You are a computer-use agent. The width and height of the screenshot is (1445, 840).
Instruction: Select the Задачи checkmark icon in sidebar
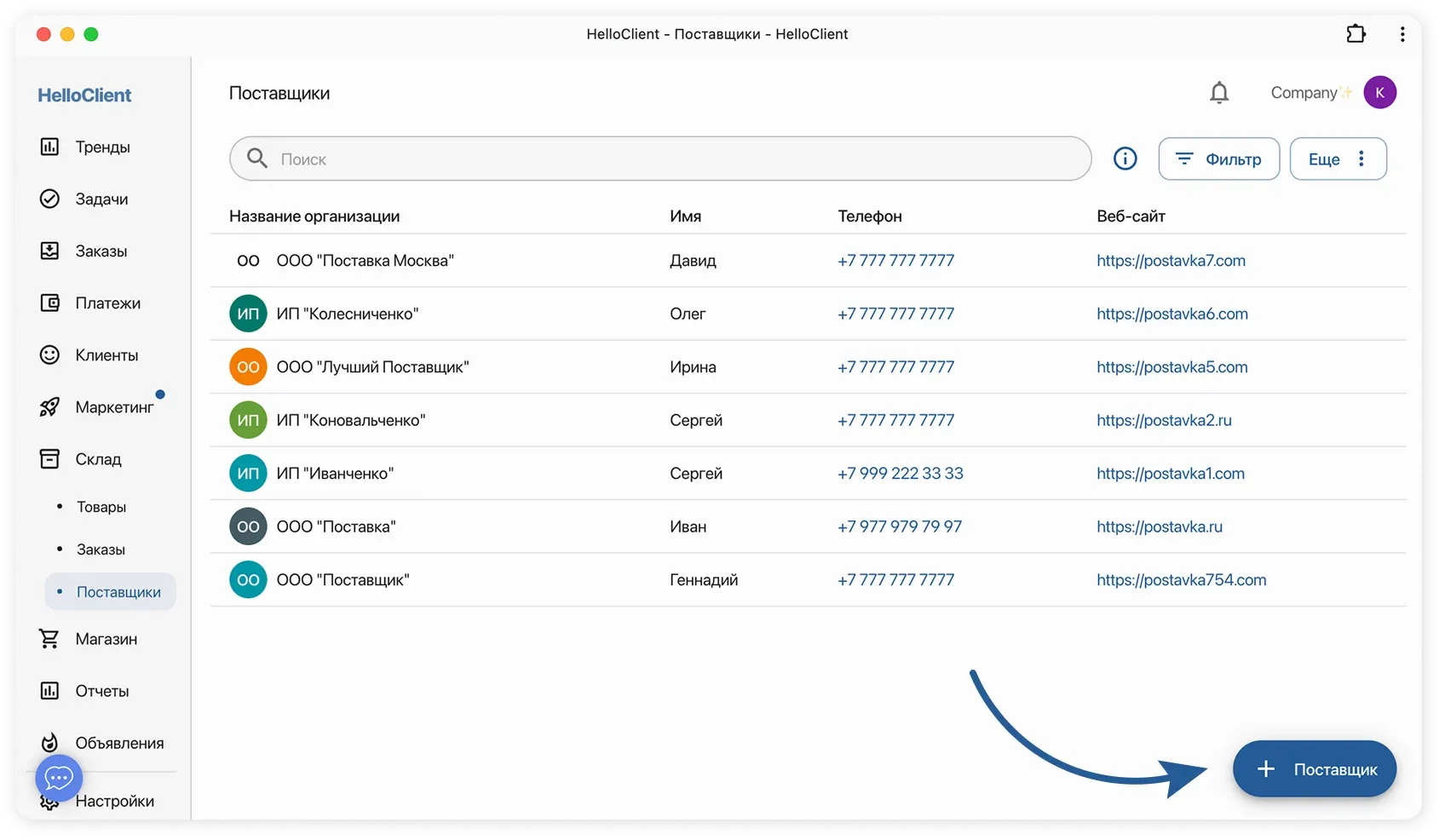49,198
